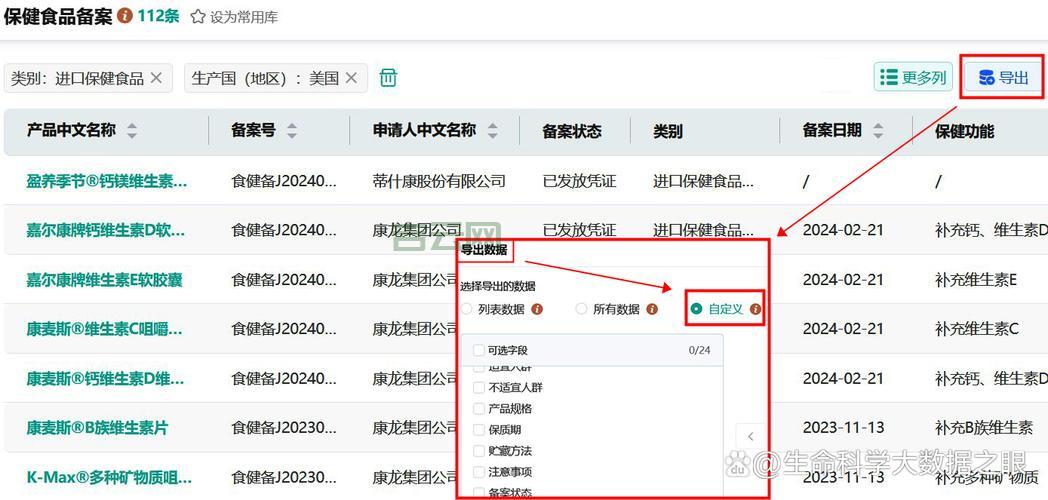Click the green trash icon to clear filters
The width and height of the screenshot is (1048, 500).
coord(388,78)
